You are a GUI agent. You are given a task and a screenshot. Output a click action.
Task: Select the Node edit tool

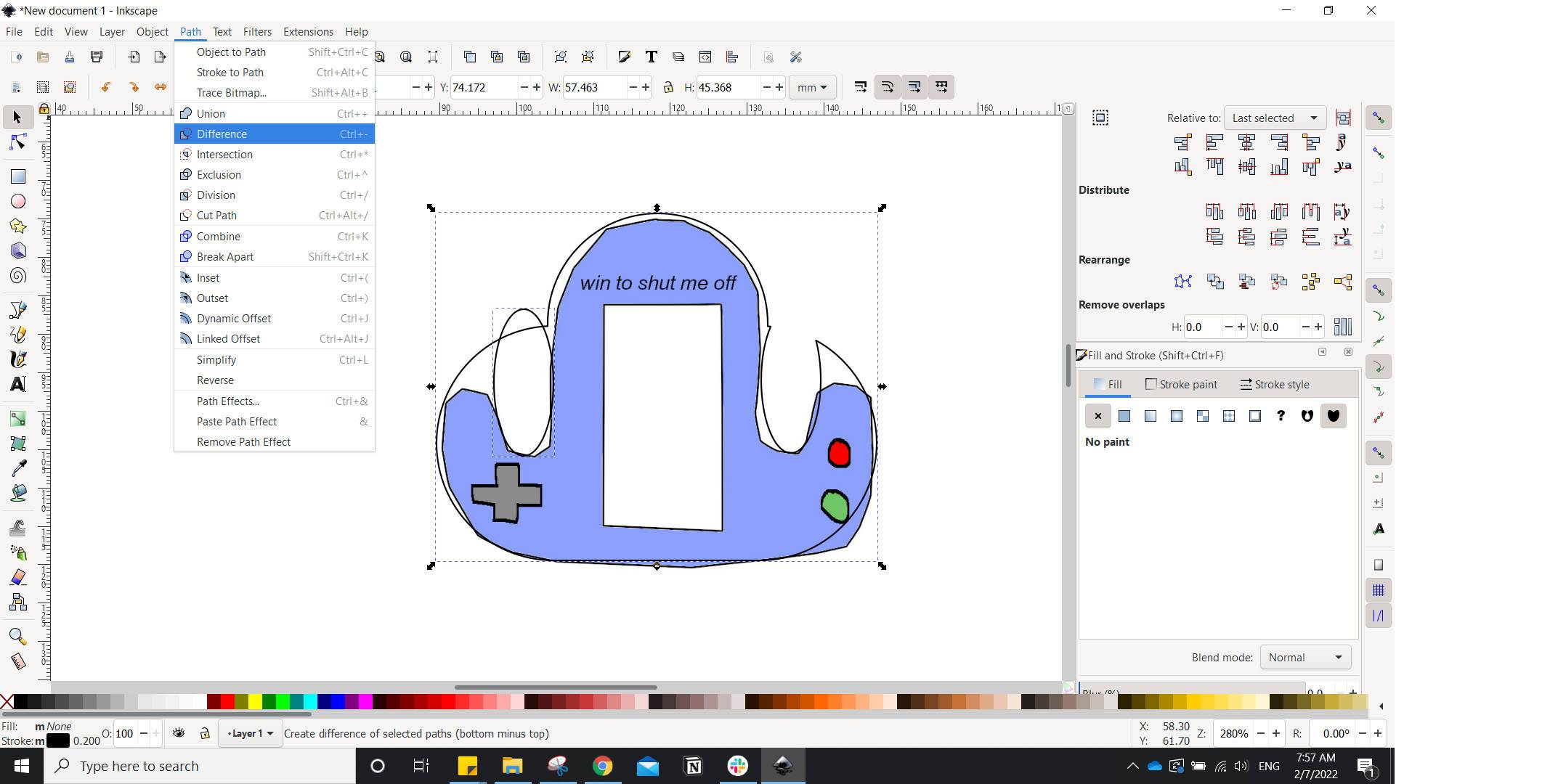click(x=18, y=142)
